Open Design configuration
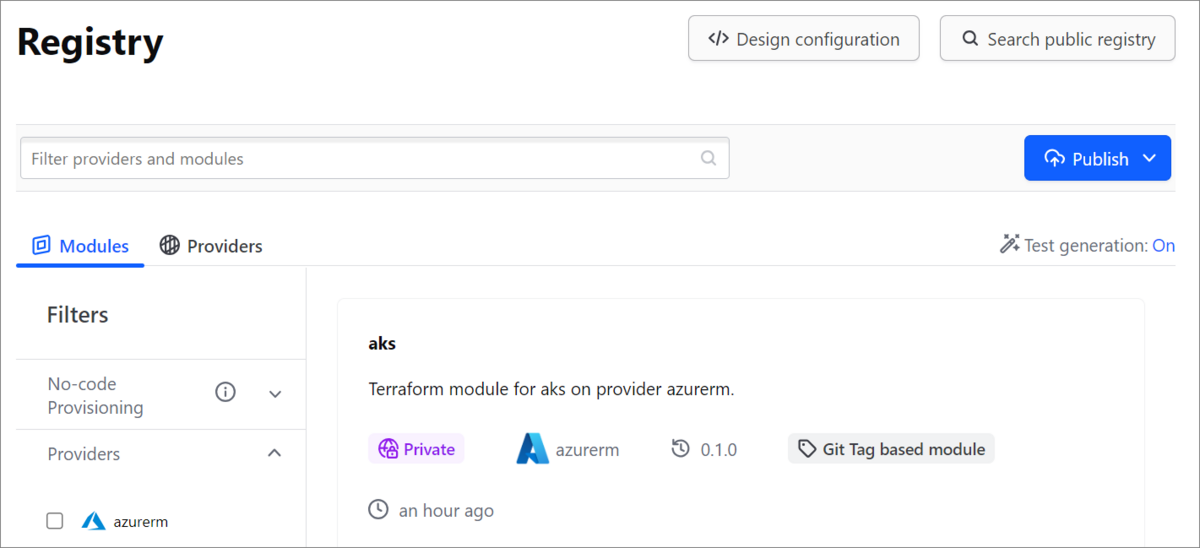 pyautogui.click(x=804, y=39)
